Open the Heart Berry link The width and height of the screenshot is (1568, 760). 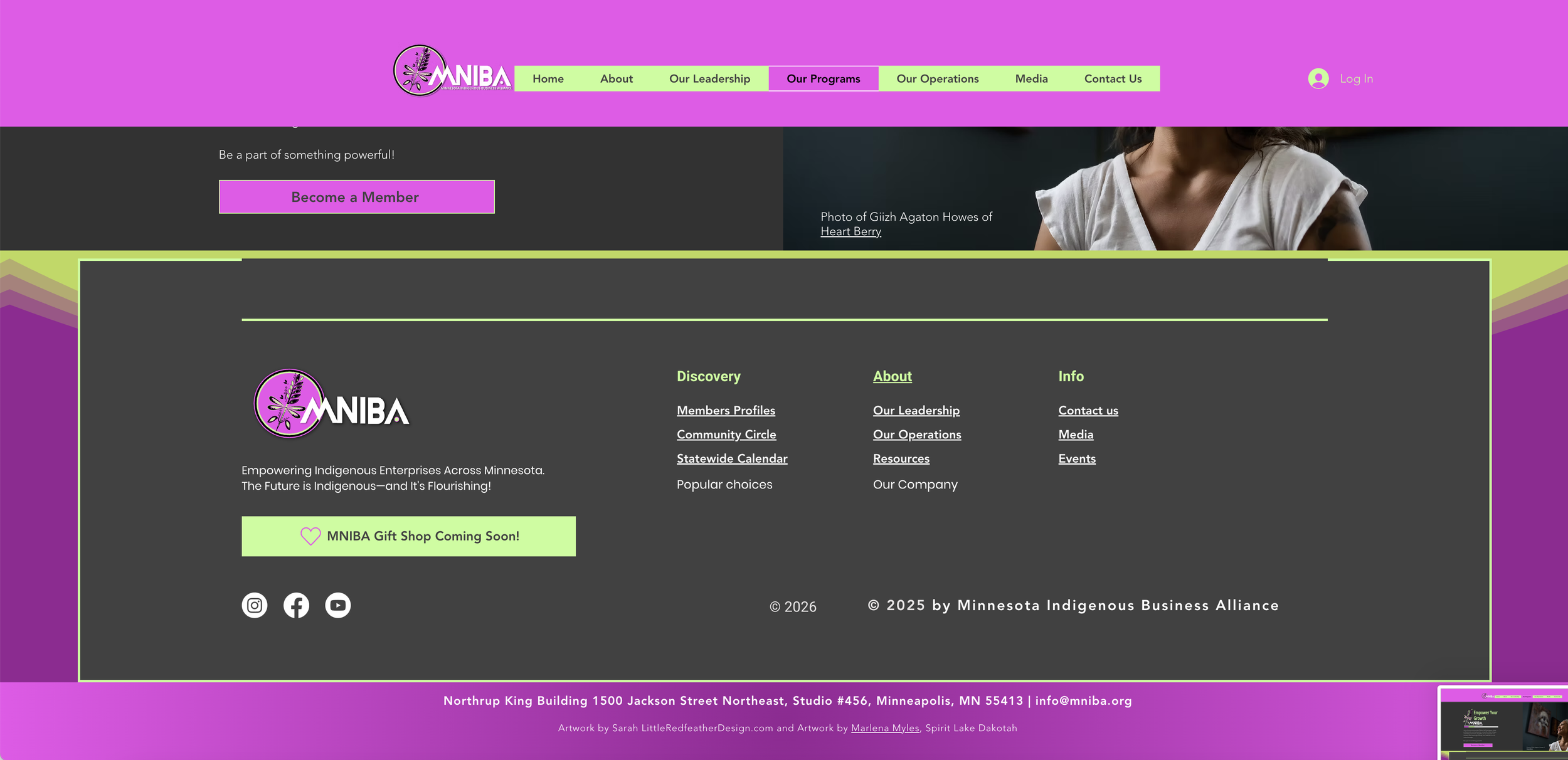click(x=850, y=231)
